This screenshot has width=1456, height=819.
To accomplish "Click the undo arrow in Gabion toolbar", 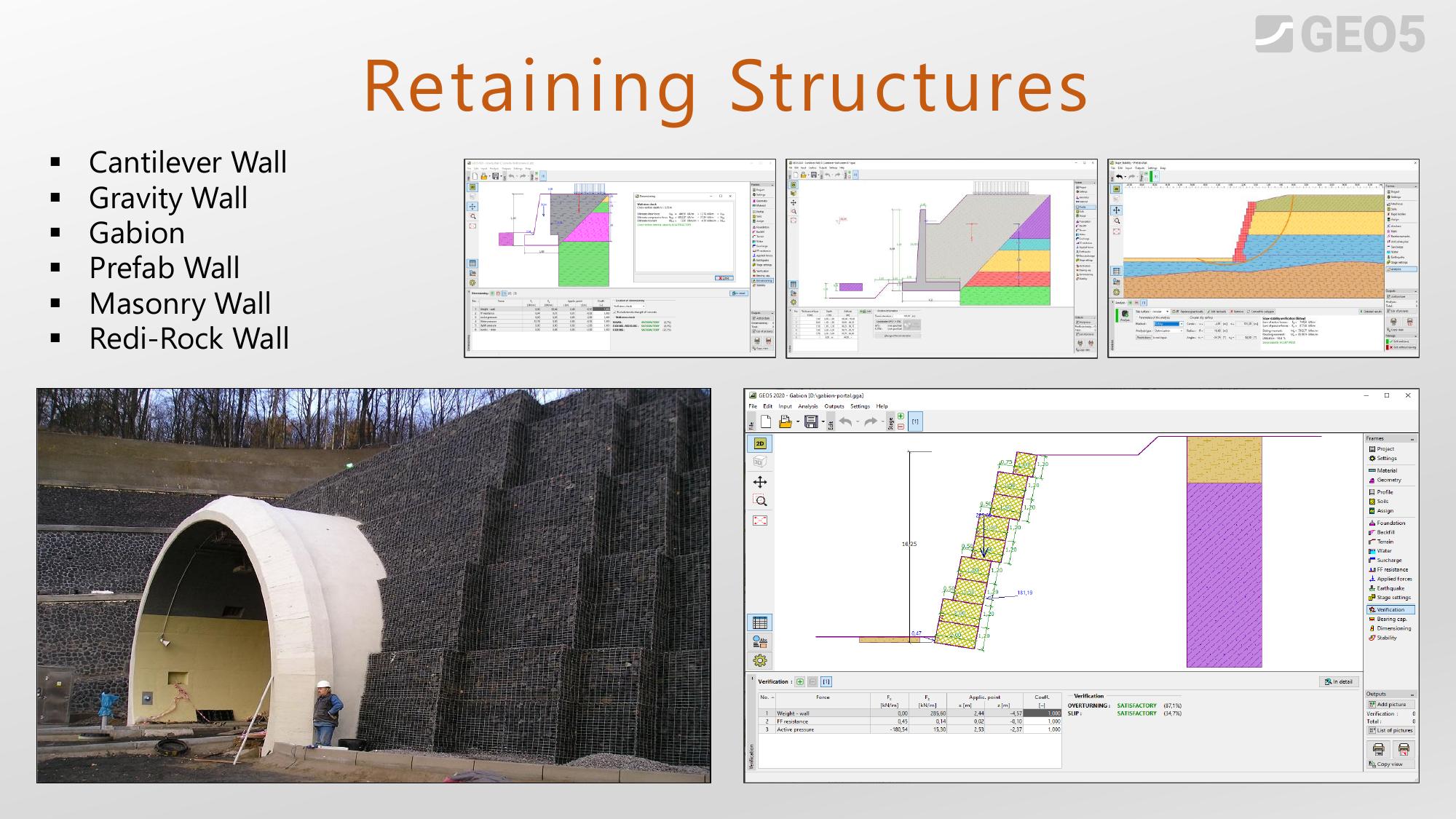I will pyautogui.click(x=845, y=422).
